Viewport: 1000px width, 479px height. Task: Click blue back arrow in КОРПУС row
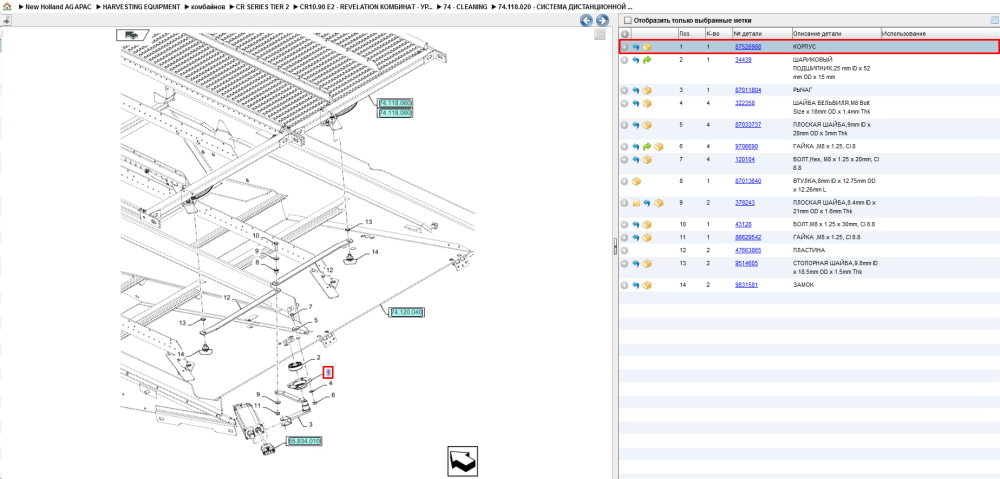tap(636, 47)
